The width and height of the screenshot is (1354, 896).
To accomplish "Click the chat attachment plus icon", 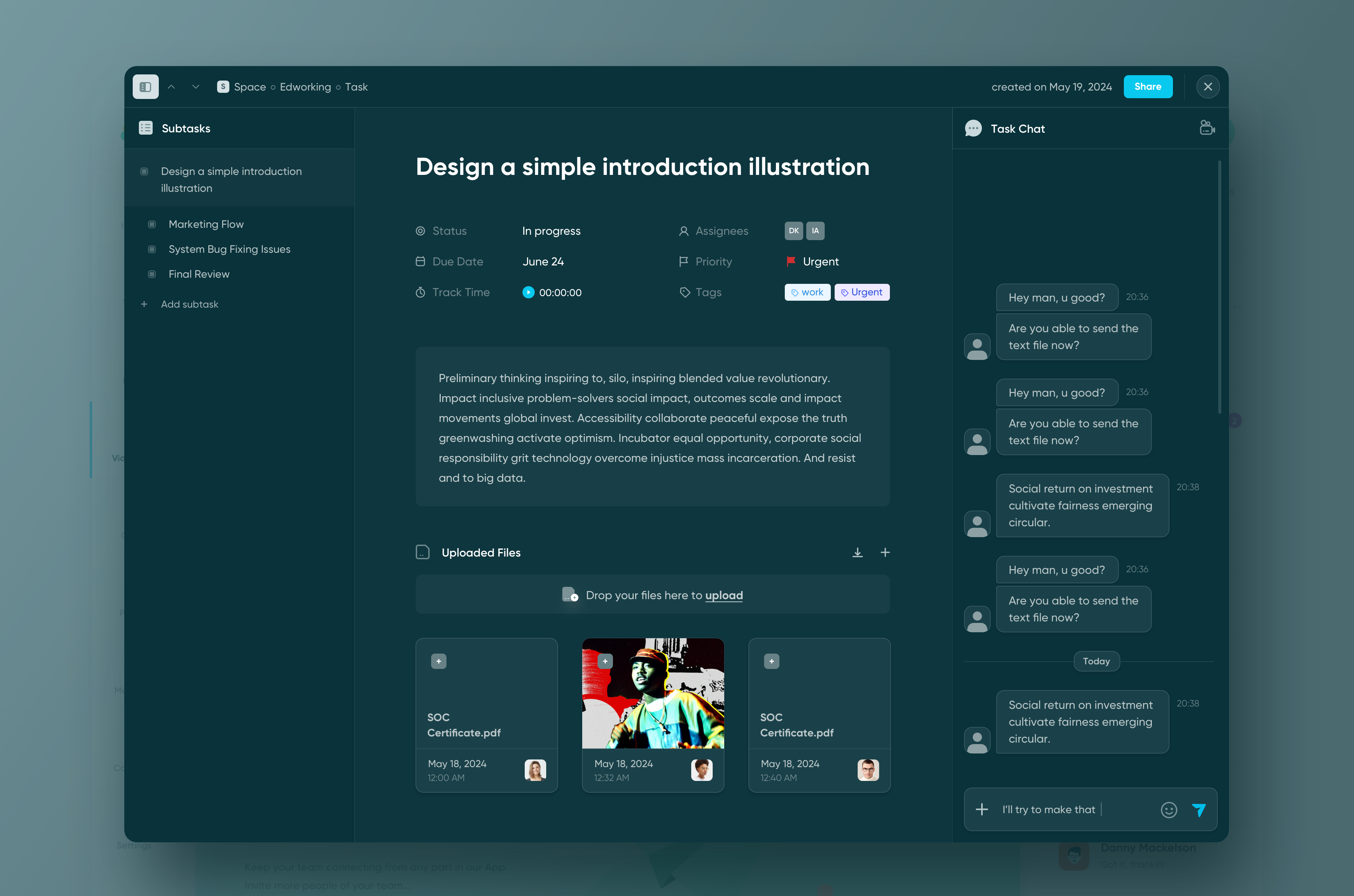I will [982, 810].
